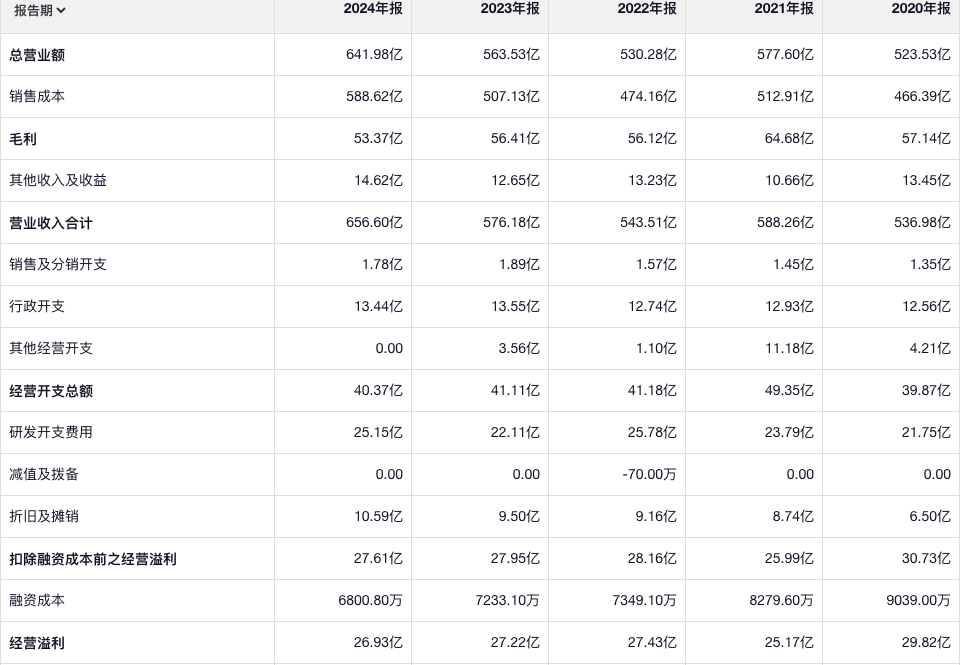Screen dimensions: 963x665
Task: Click the 总营业额 row label
Action: (x=37, y=55)
